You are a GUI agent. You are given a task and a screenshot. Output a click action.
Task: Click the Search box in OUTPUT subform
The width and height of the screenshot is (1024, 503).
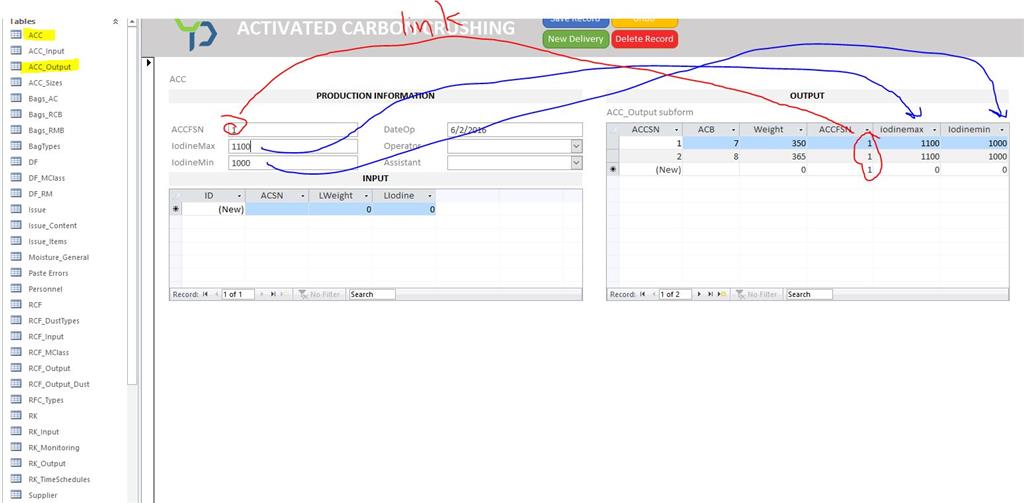808,295
